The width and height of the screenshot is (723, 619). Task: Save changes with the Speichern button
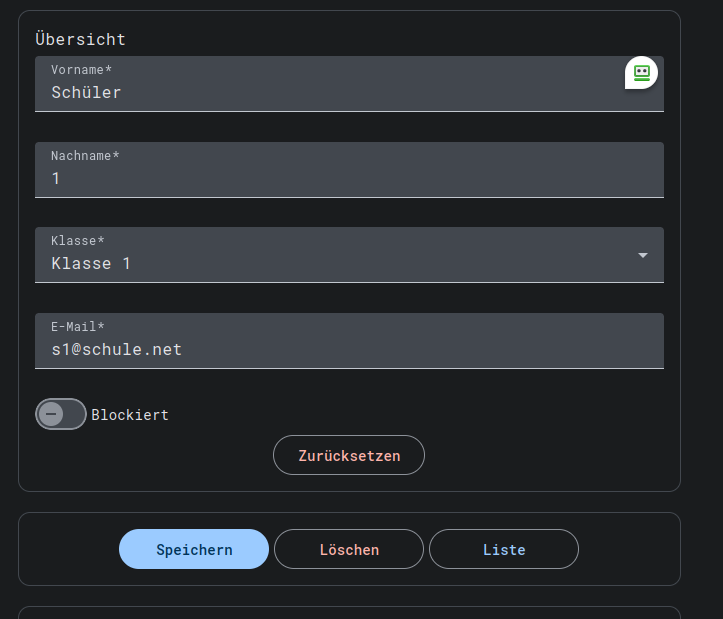click(194, 549)
